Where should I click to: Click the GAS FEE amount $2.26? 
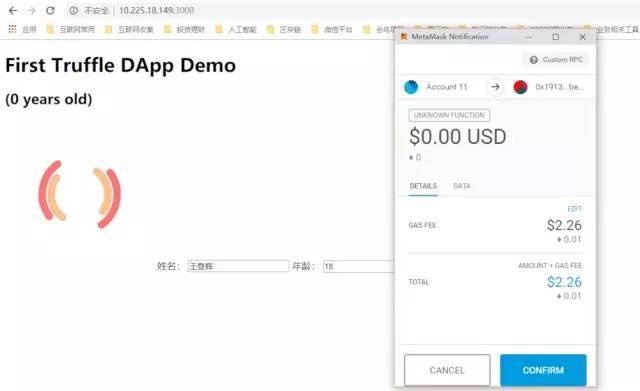point(564,225)
